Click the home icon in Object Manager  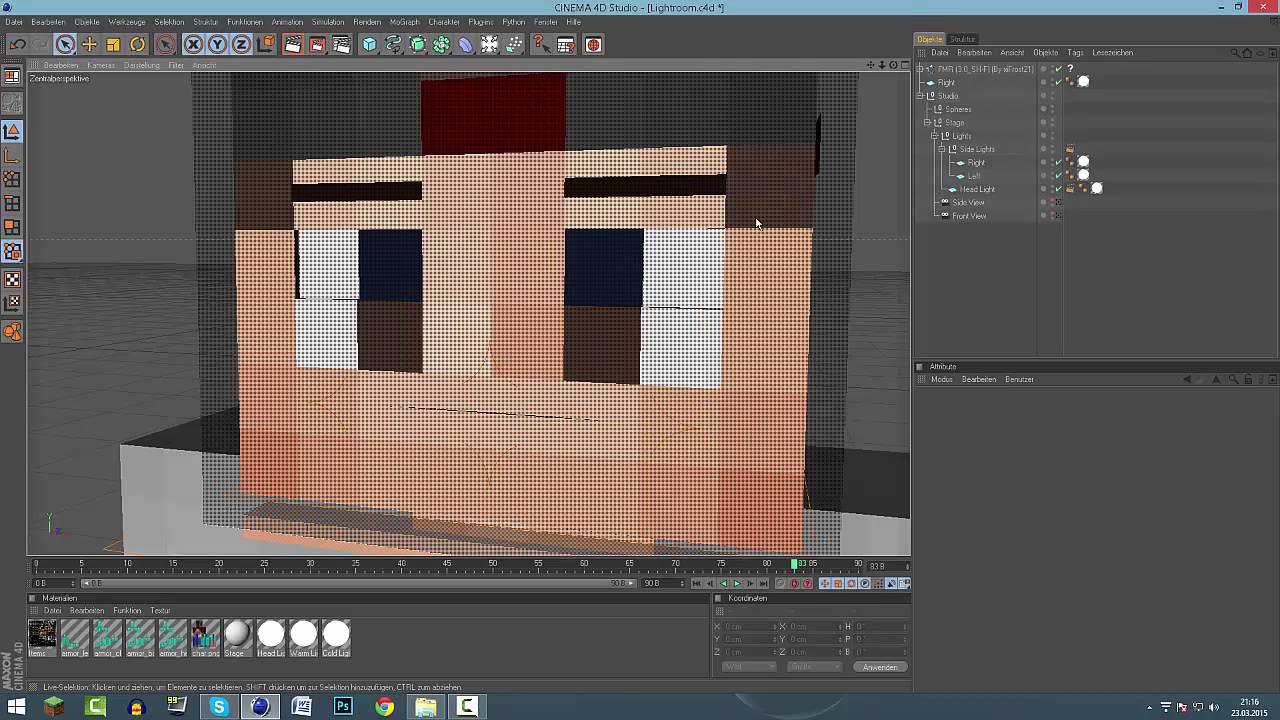[1246, 53]
